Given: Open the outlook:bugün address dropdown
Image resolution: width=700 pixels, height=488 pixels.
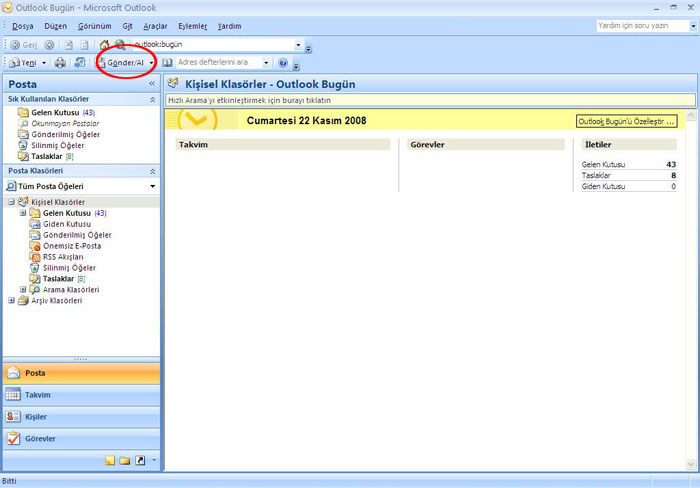Looking at the screenshot, I should pyautogui.click(x=298, y=45).
